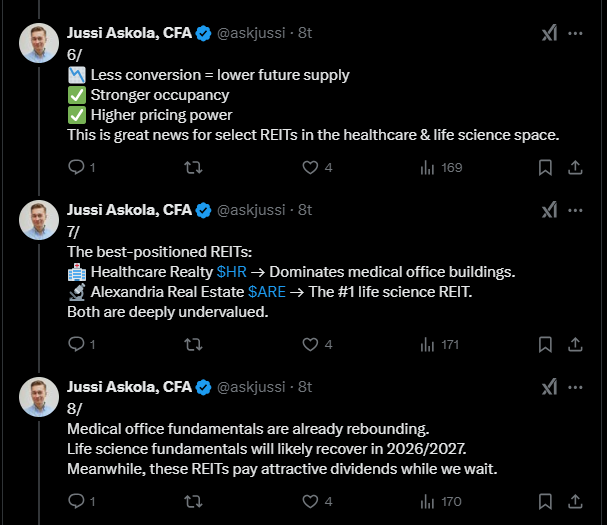Like the best-positioned REITs tweet
The image size is (607, 525).
coord(311,344)
